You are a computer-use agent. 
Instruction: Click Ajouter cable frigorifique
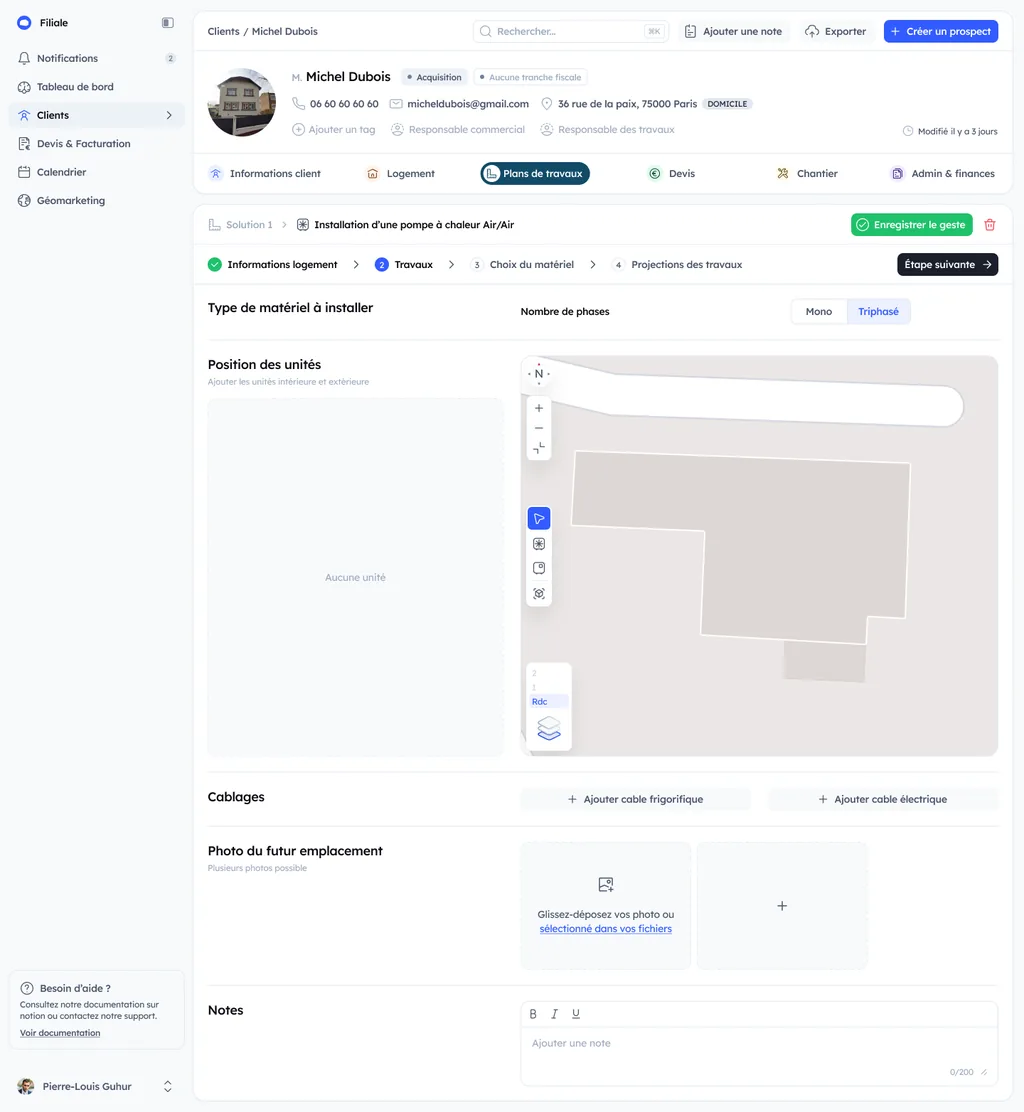[635, 799]
